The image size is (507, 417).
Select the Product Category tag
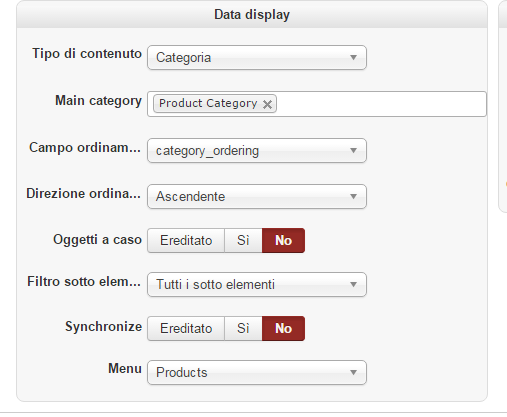coord(208,104)
